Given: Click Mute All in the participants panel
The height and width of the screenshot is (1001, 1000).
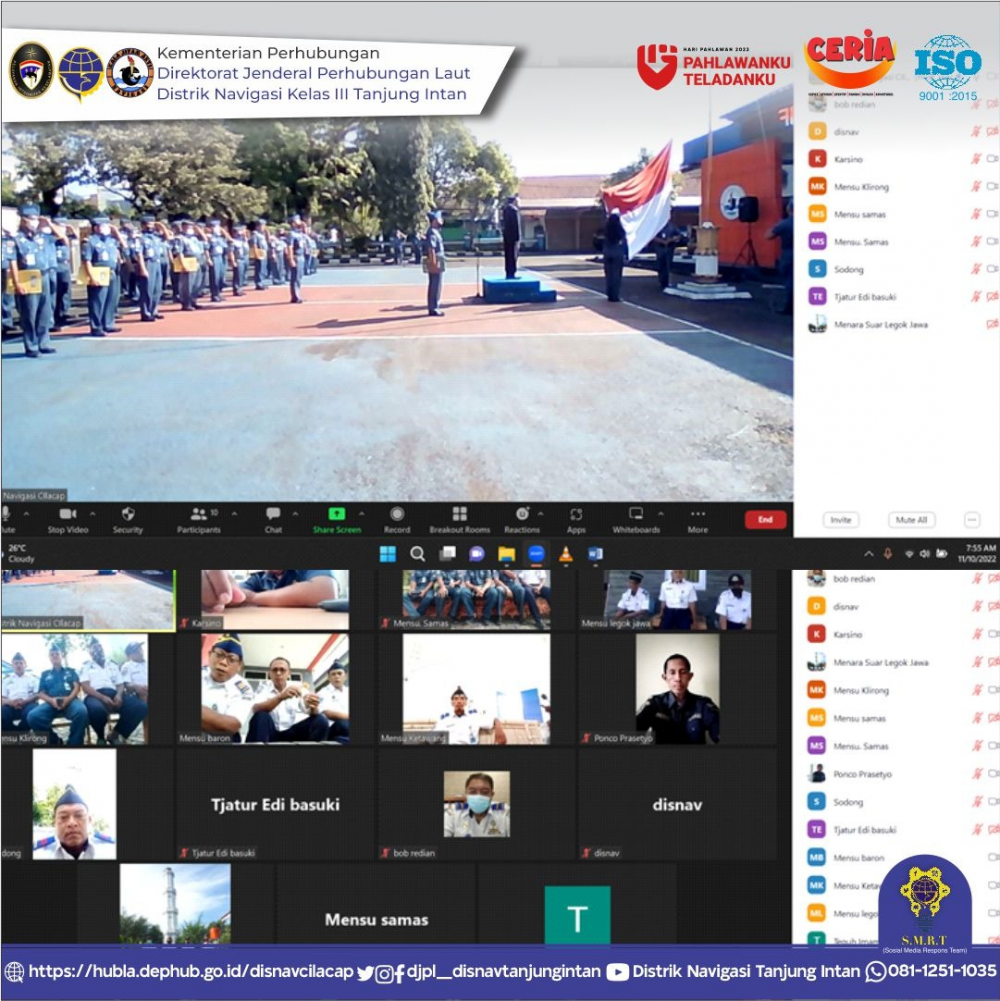Looking at the screenshot, I should click(x=911, y=520).
